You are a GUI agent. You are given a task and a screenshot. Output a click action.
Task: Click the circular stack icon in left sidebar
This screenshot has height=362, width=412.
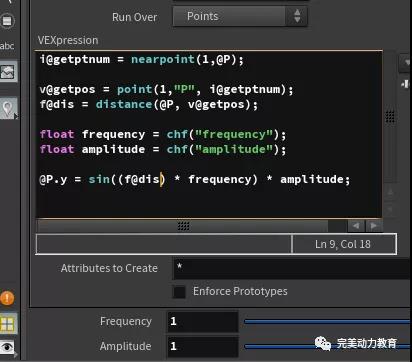7,21
